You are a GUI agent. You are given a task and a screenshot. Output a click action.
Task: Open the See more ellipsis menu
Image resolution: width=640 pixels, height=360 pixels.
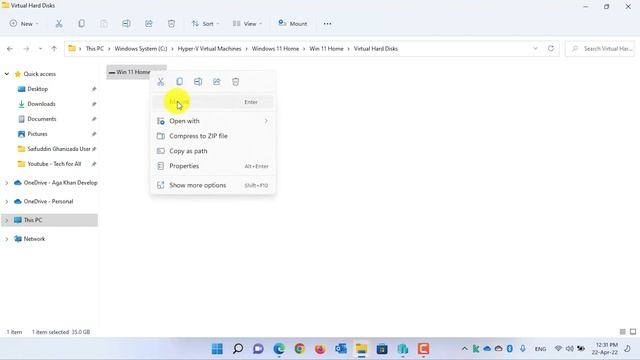[327, 24]
